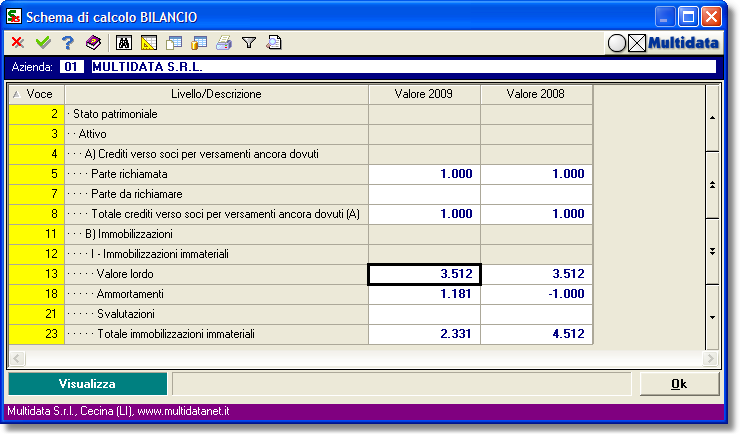This screenshot has height=436, width=740.
Task: Click the crossed box icon beside Multidata
Action: [637, 43]
